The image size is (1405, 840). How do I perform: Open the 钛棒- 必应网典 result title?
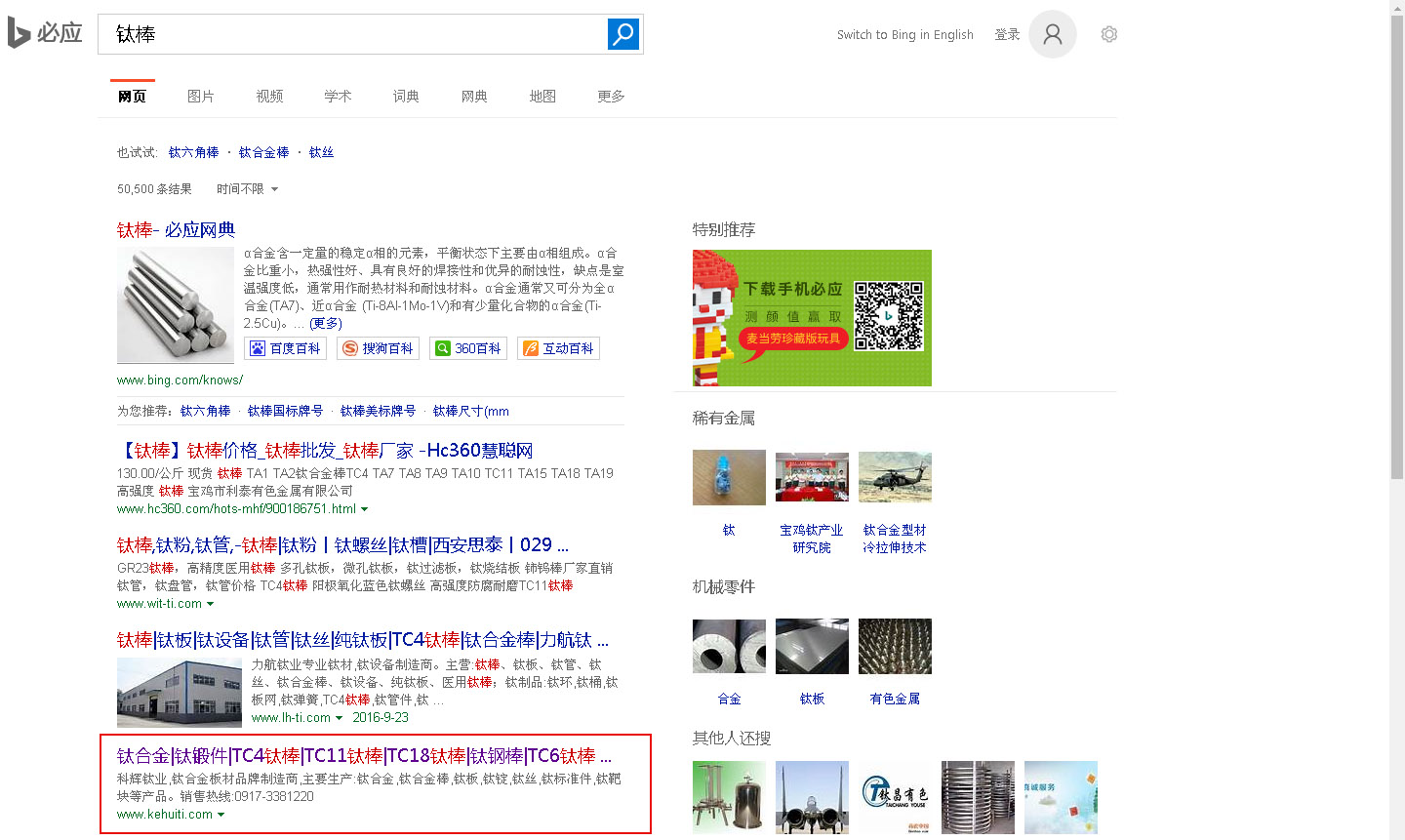click(x=176, y=230)
